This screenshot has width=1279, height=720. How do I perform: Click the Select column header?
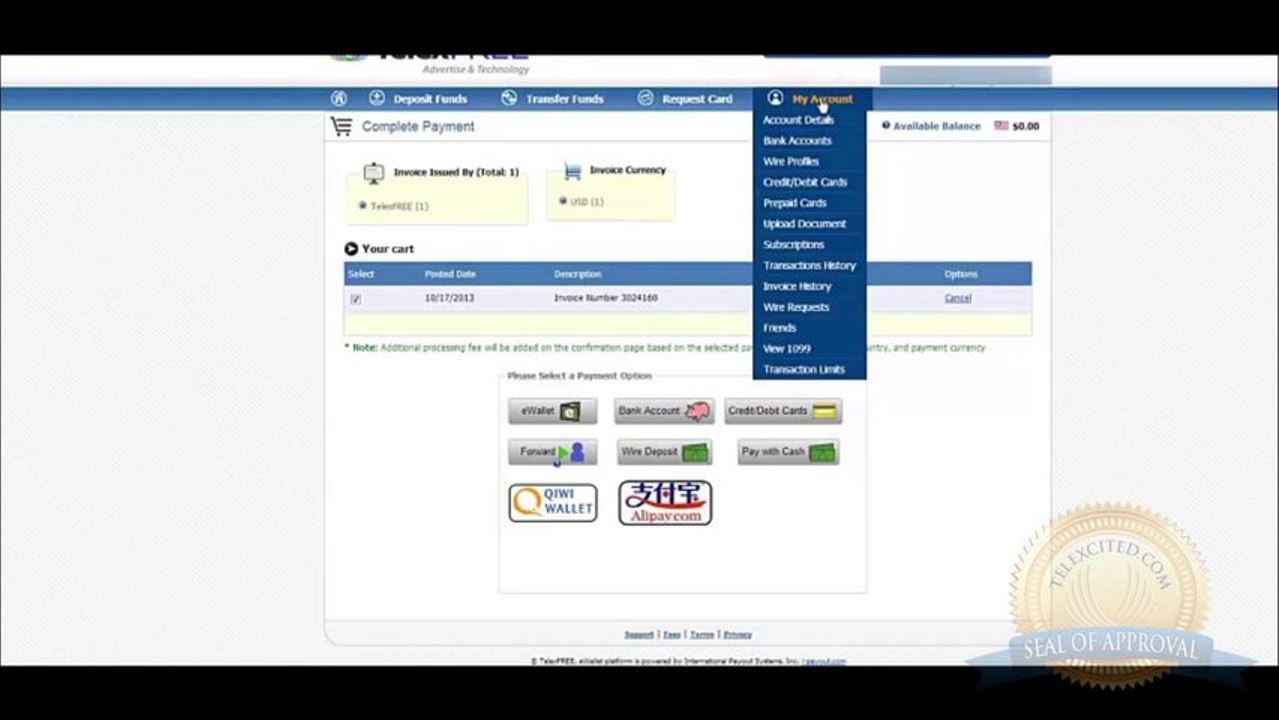361,274
